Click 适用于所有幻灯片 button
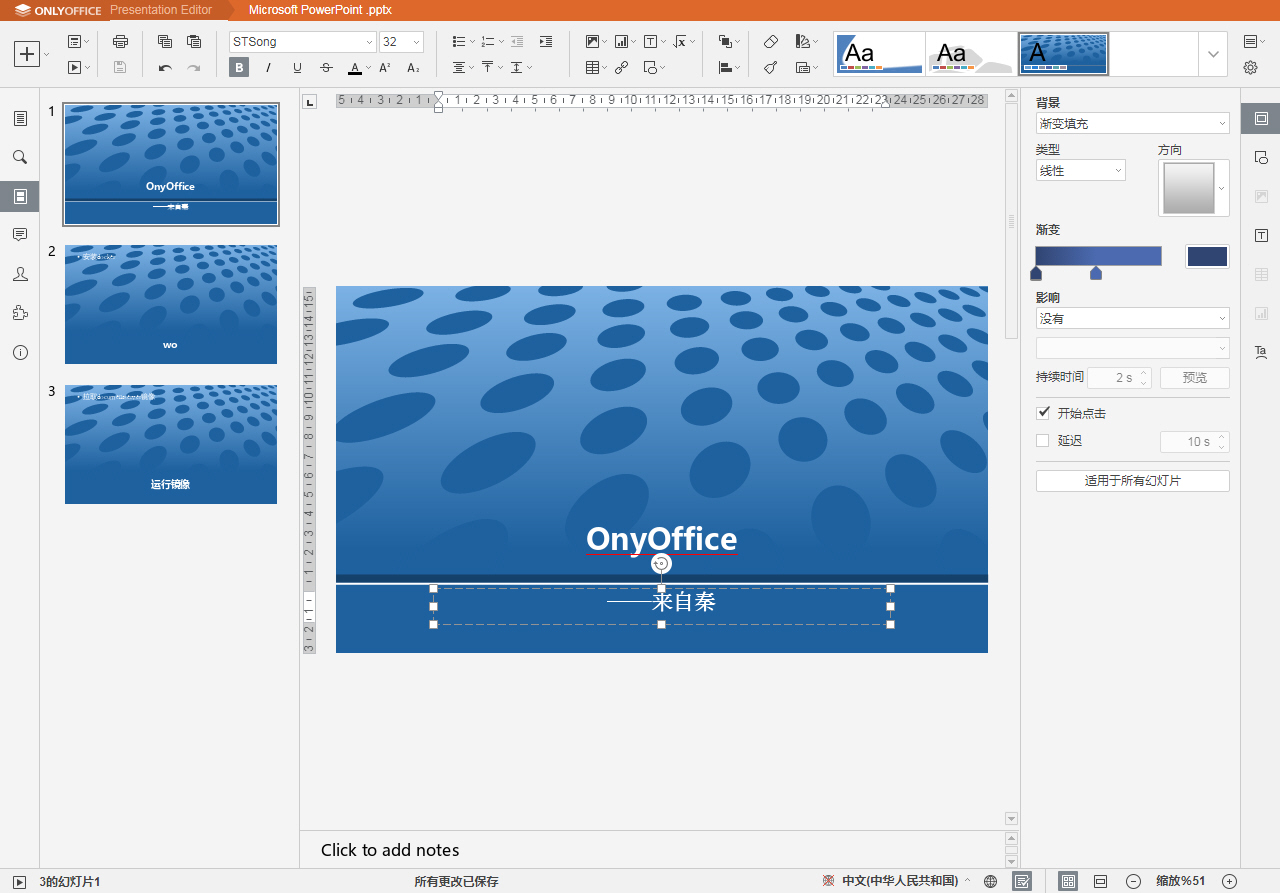Image resolution: width=1280 pixels, height=893 pixels. click(1132, 481)
